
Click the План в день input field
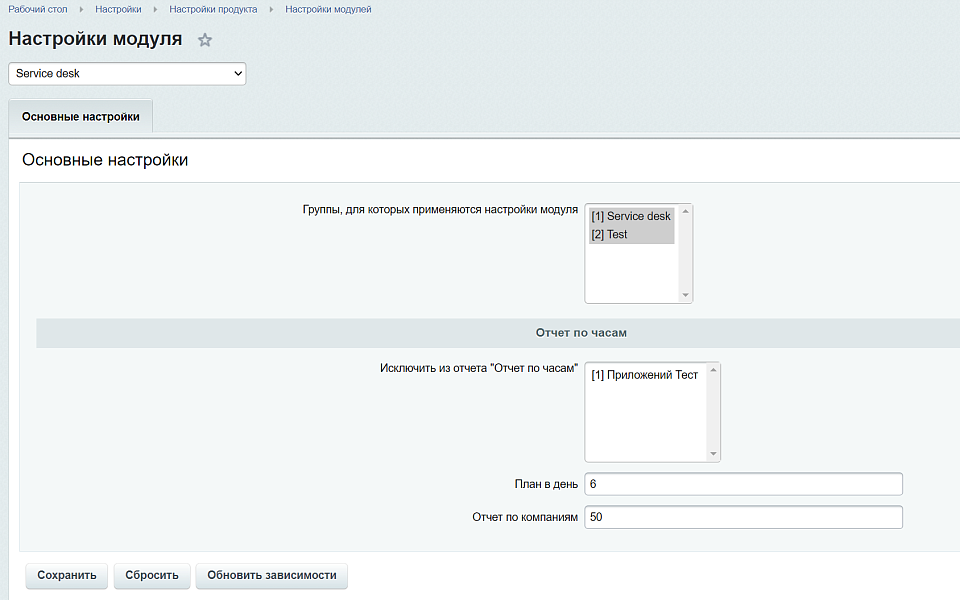743,483
